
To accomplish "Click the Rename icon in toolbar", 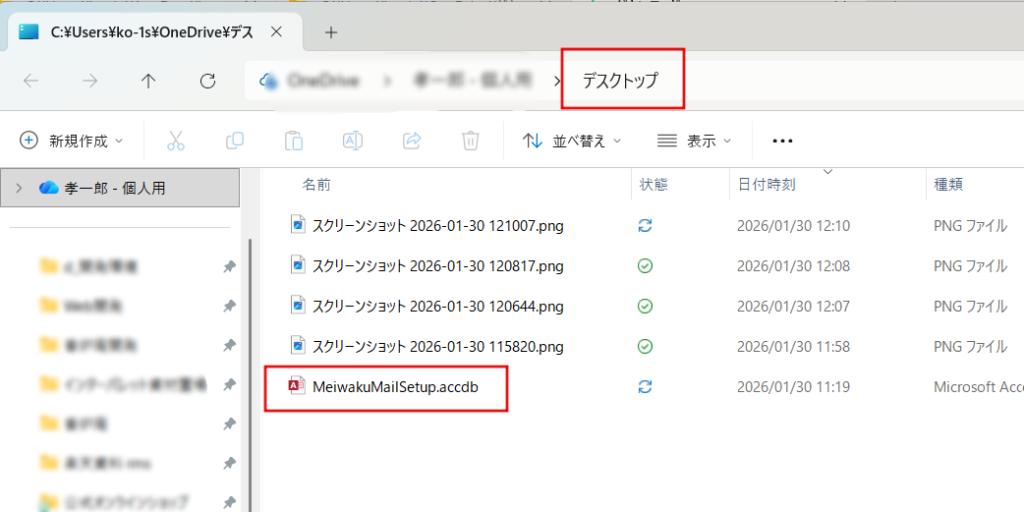I will (x=352, y=141).
